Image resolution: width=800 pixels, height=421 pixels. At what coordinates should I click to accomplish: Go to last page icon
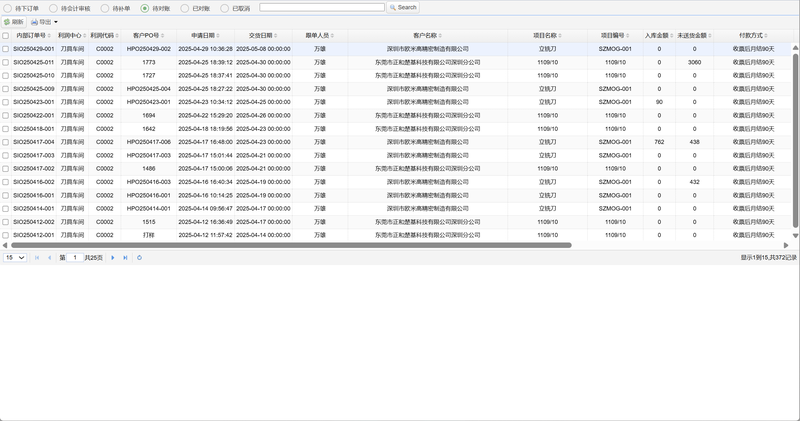coord(125,258)
